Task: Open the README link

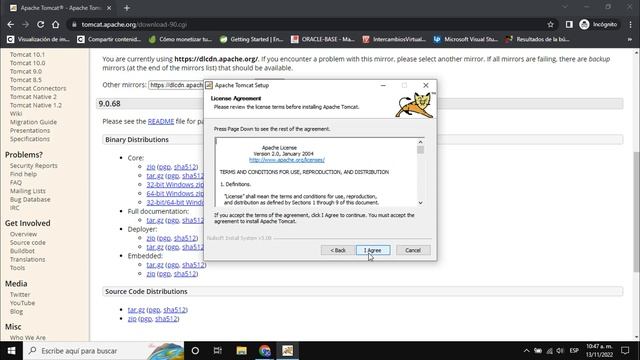Action: 161,121
